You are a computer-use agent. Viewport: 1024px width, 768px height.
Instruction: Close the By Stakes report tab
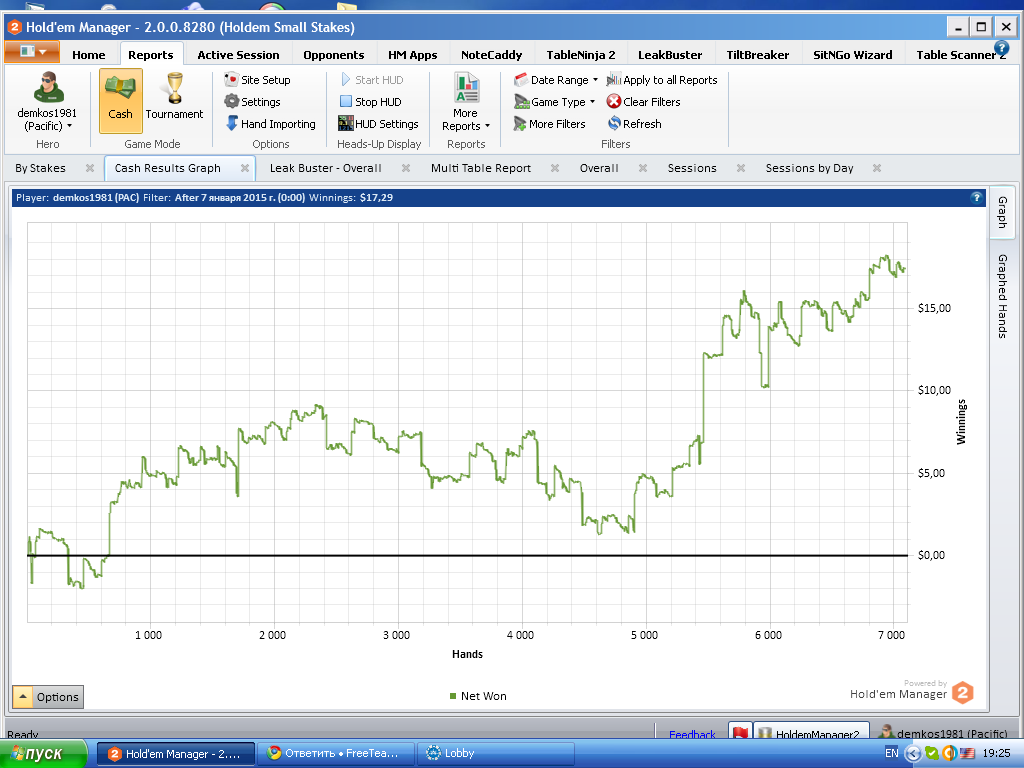coord(90,168)
